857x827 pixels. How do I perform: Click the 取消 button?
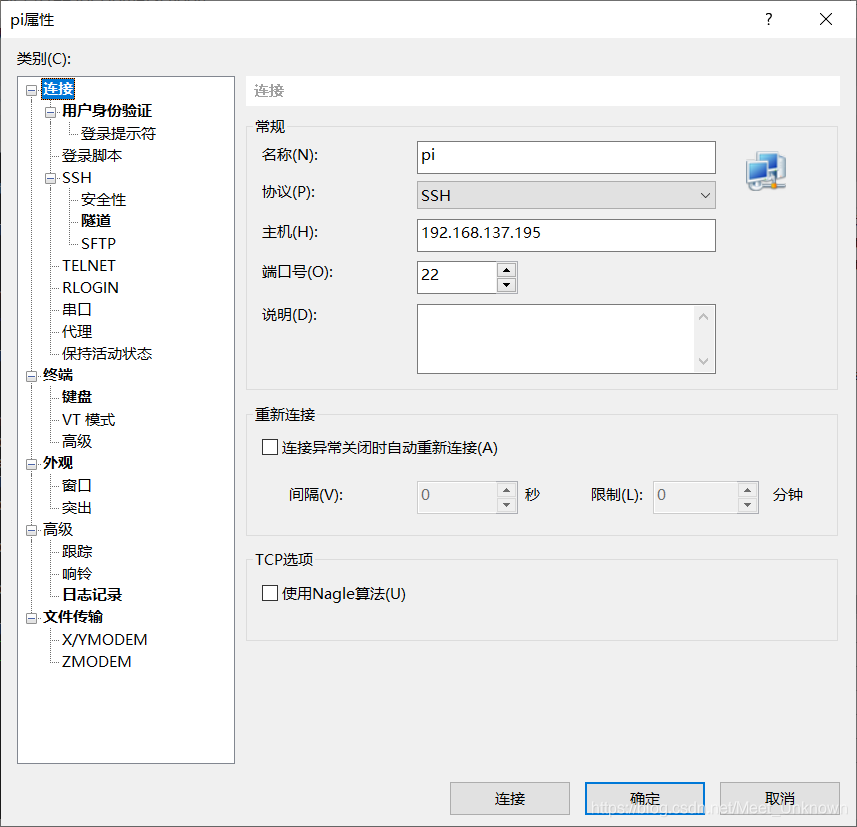pyautogui.click(x=779, y=798)
